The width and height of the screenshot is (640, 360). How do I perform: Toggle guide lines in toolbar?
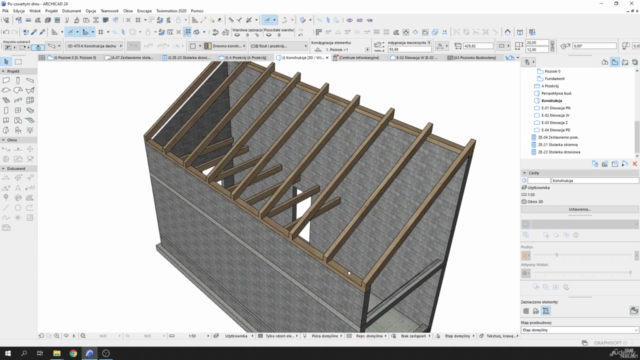(x=70, y=32)
